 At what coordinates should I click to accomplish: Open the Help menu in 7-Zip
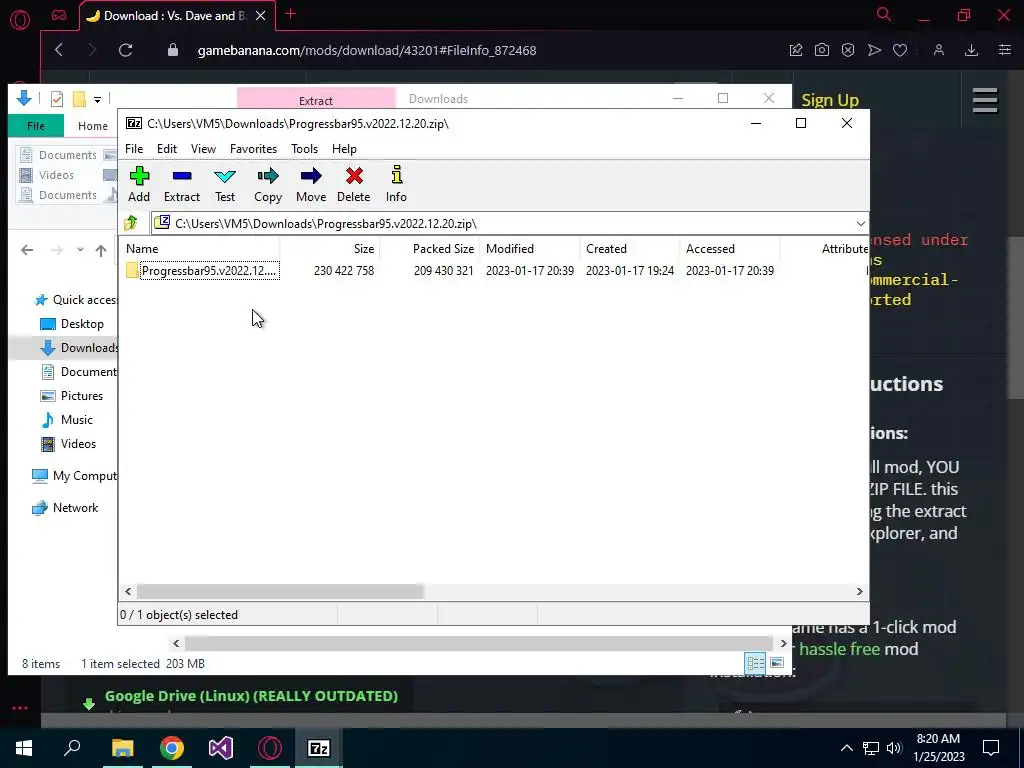point(344,149)
